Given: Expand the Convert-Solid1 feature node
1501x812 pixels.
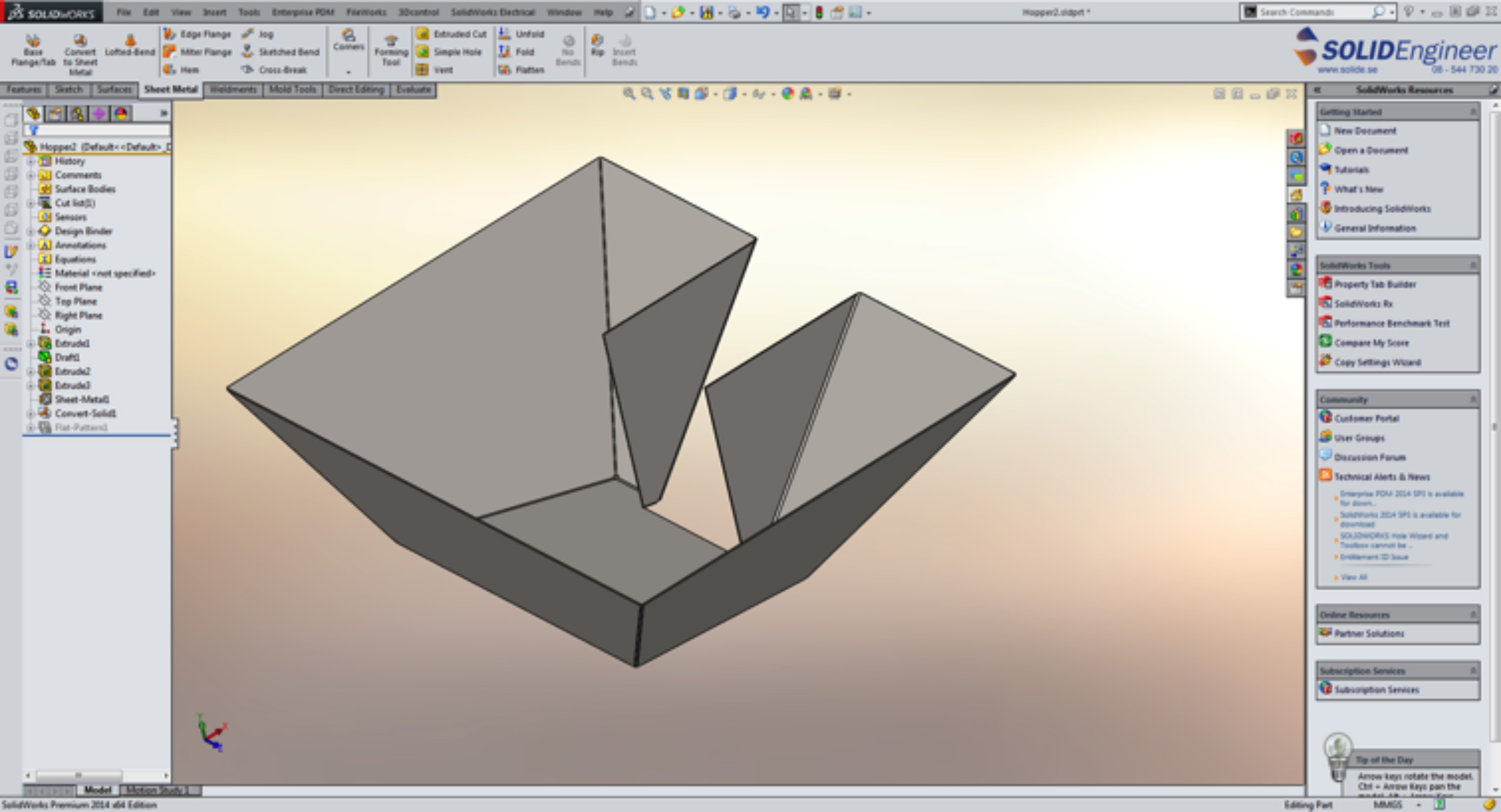Looking at the screenshot, I should 31,414.
